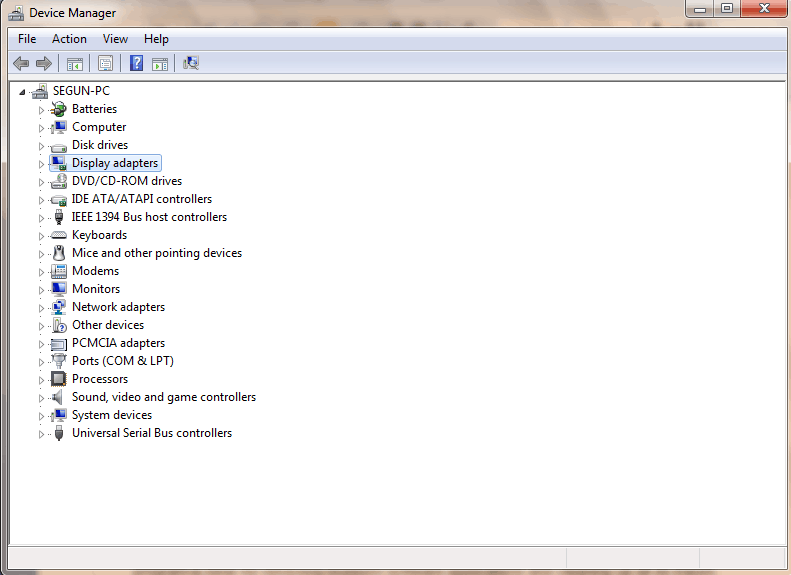Expand Universal Serial Bus controllers arrow
791x575 pixels.
(x=41, y=434)
